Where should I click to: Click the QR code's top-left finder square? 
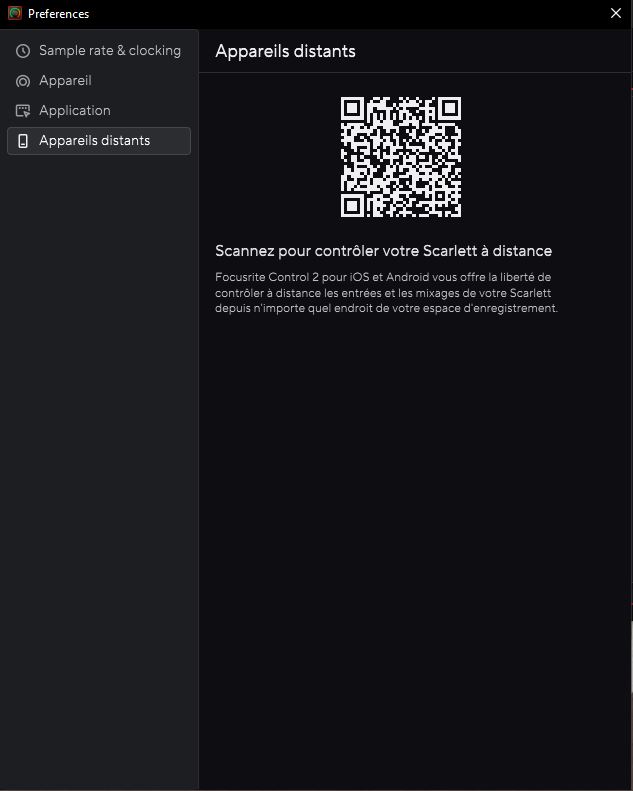click(353, 108)
